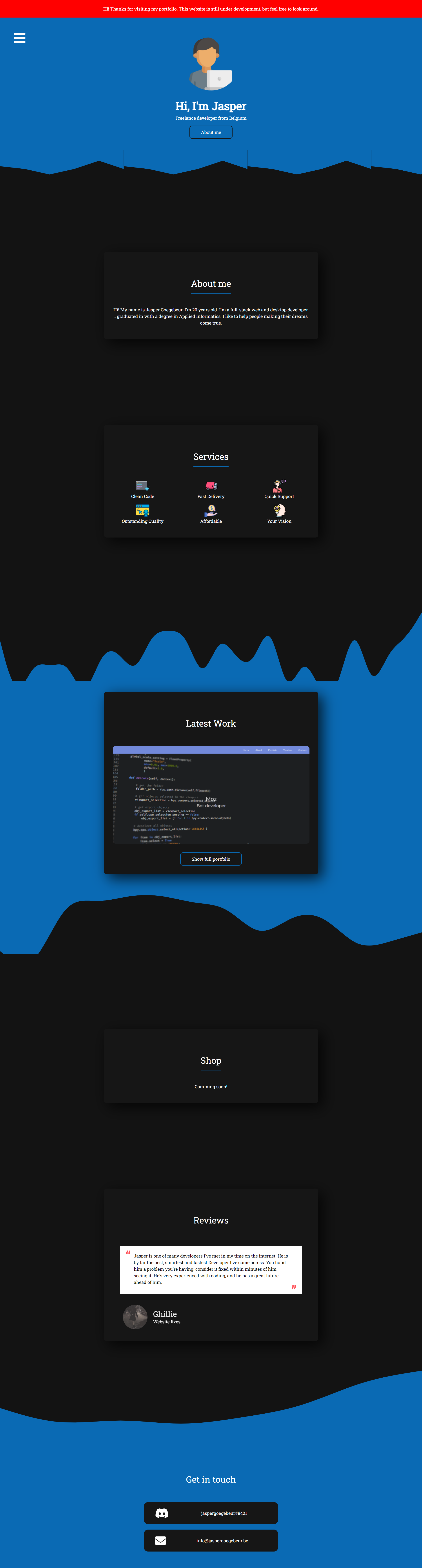Click the 'Reviews' section heading
The width and height of the screenshot is (422, 1568).
tap(211, 1220)
